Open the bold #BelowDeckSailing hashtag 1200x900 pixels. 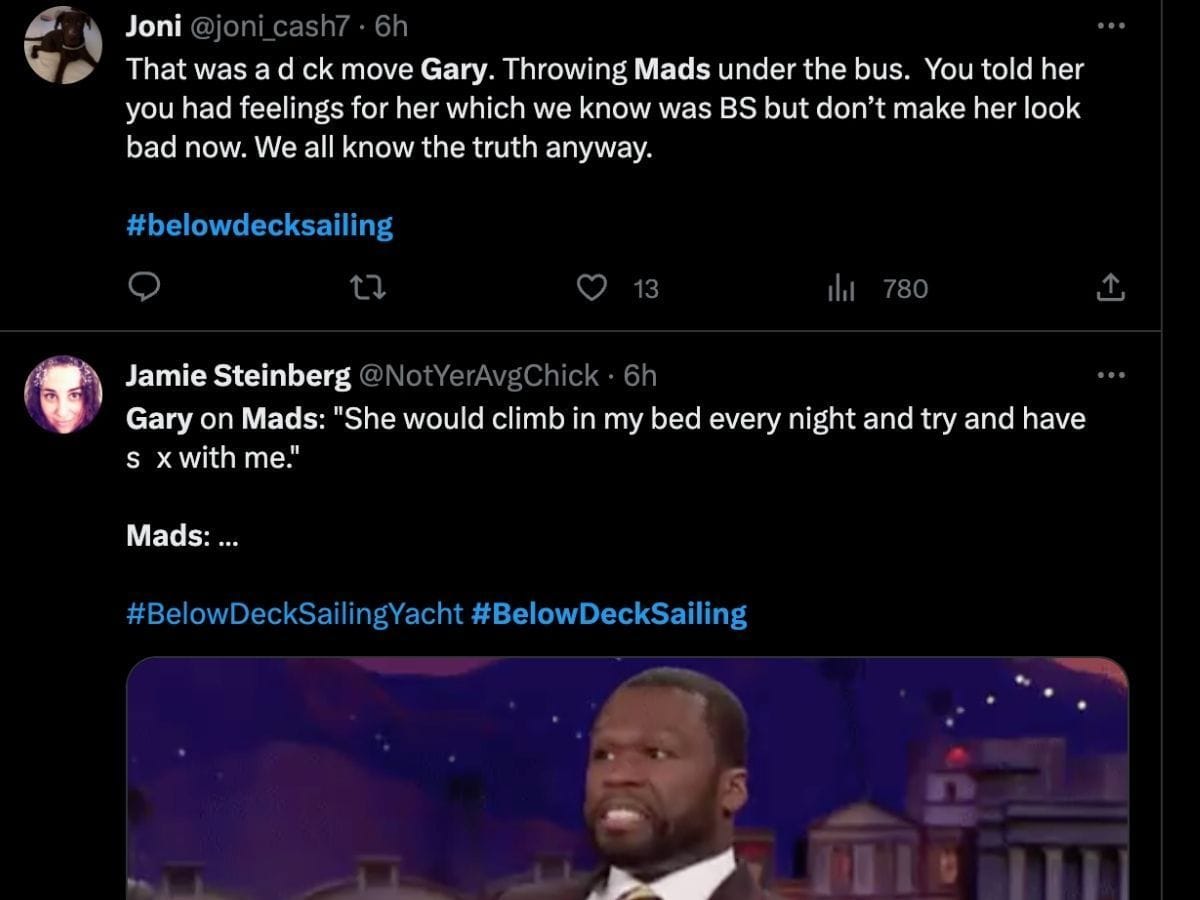click(608, 613)
